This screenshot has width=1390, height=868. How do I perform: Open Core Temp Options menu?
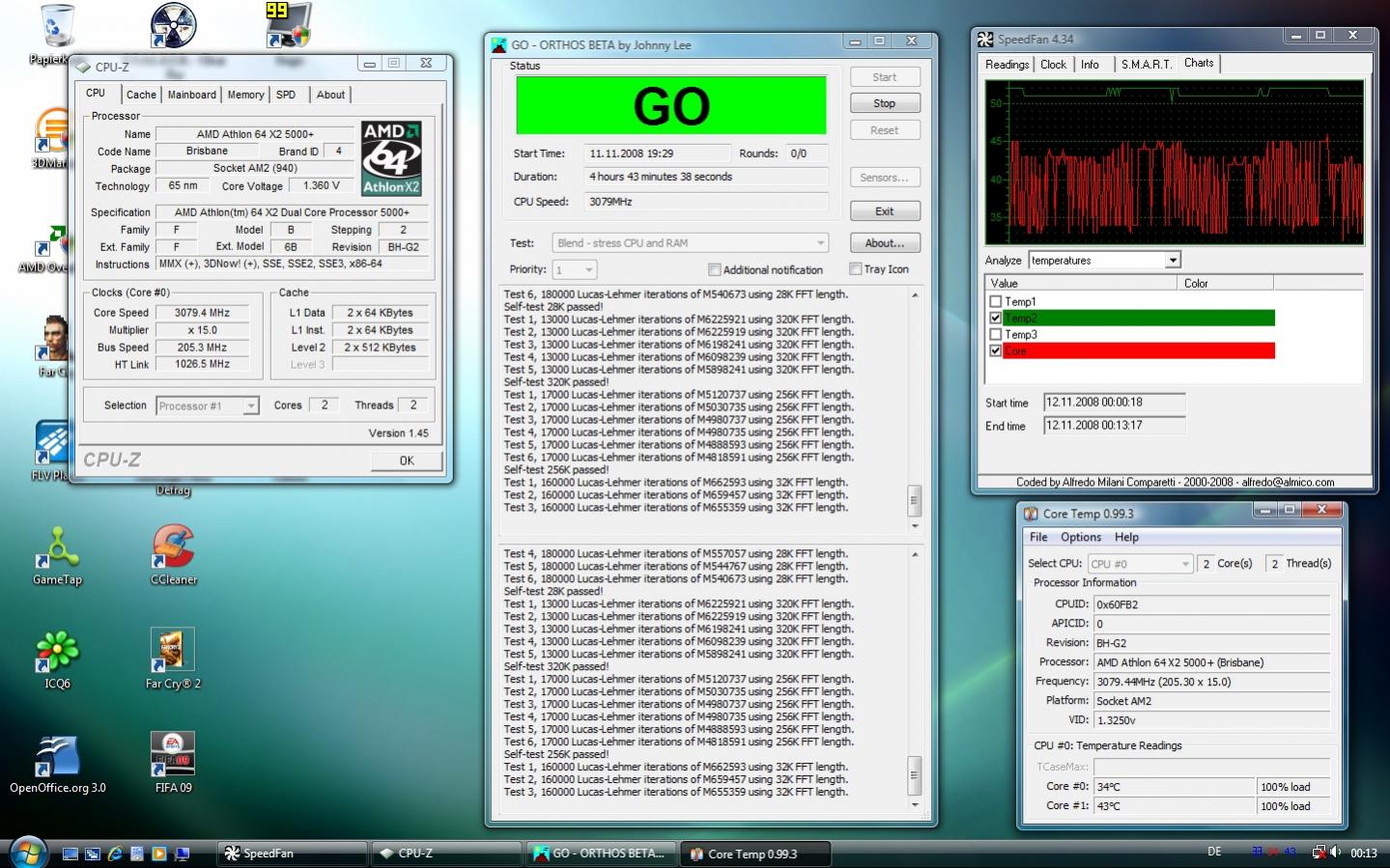click(x=1081, y=537)
